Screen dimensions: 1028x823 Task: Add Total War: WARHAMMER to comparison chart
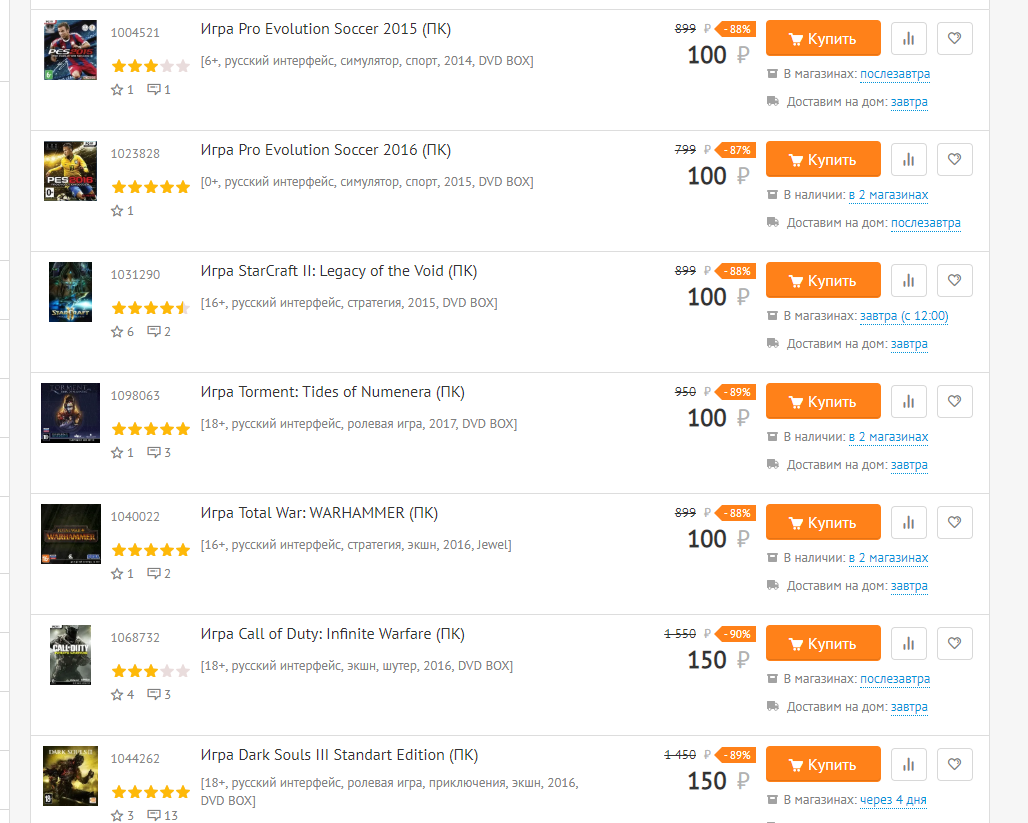click(x=909, y=523)
